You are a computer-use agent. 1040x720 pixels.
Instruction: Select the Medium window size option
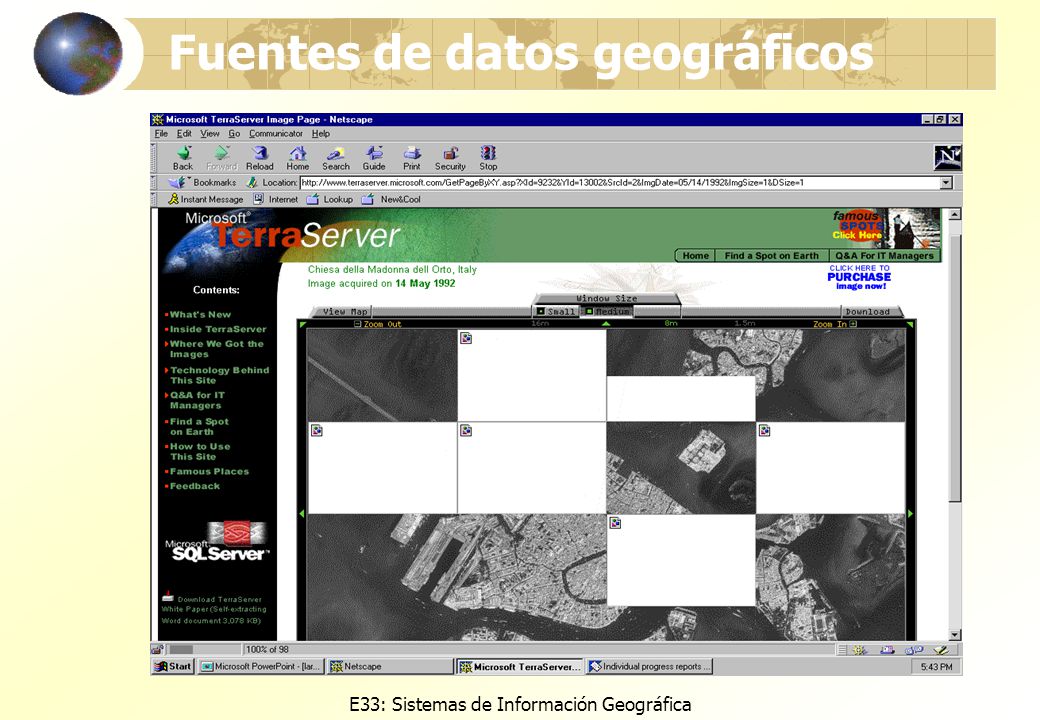click(607, 311)
